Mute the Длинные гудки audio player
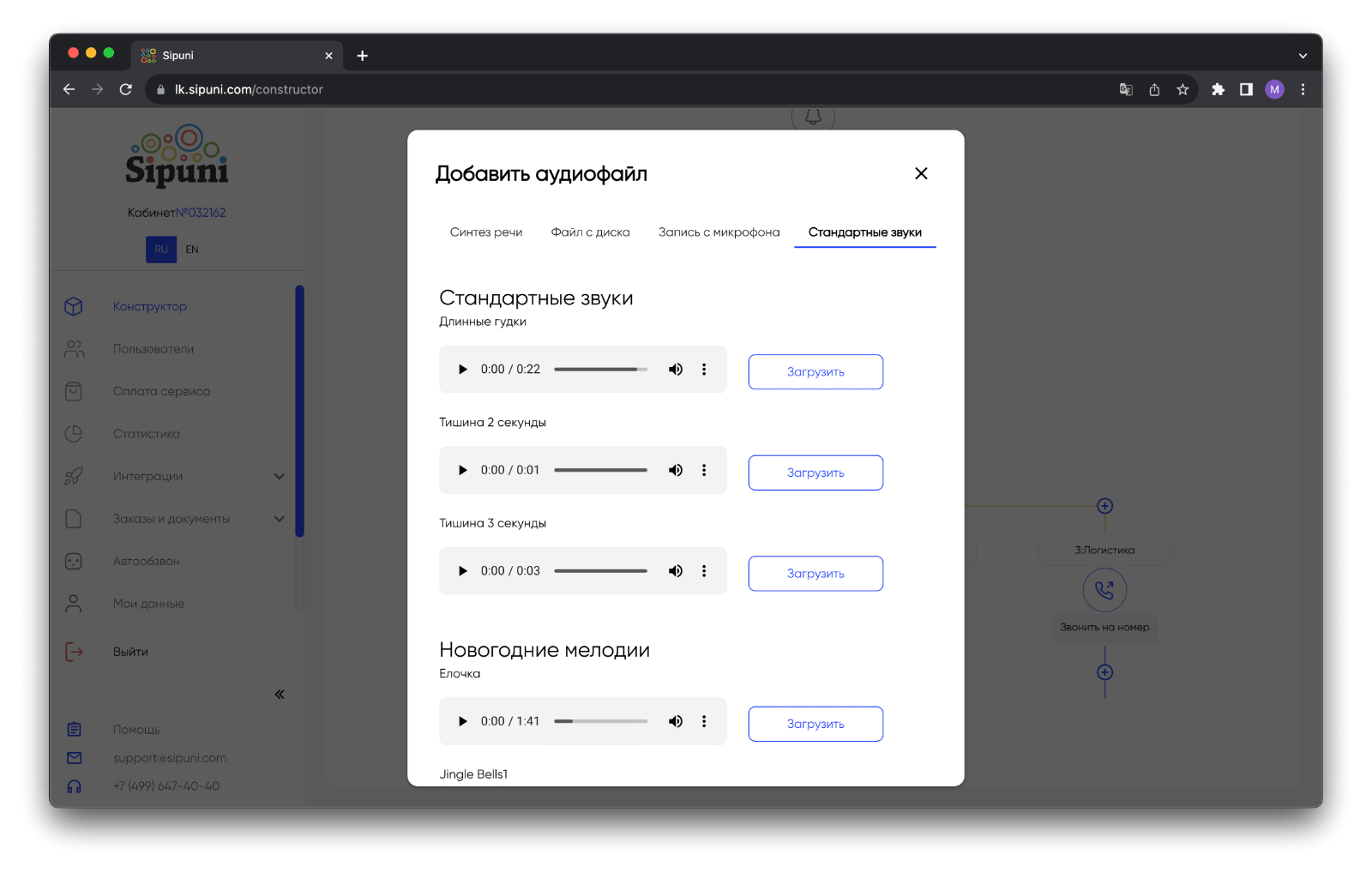Screen dimensions: 1372x873 676,370
